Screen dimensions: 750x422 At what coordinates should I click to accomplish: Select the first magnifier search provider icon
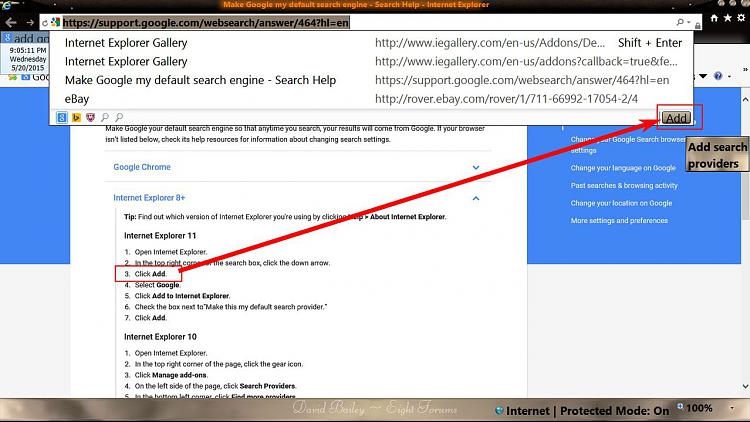coord(105,117)
